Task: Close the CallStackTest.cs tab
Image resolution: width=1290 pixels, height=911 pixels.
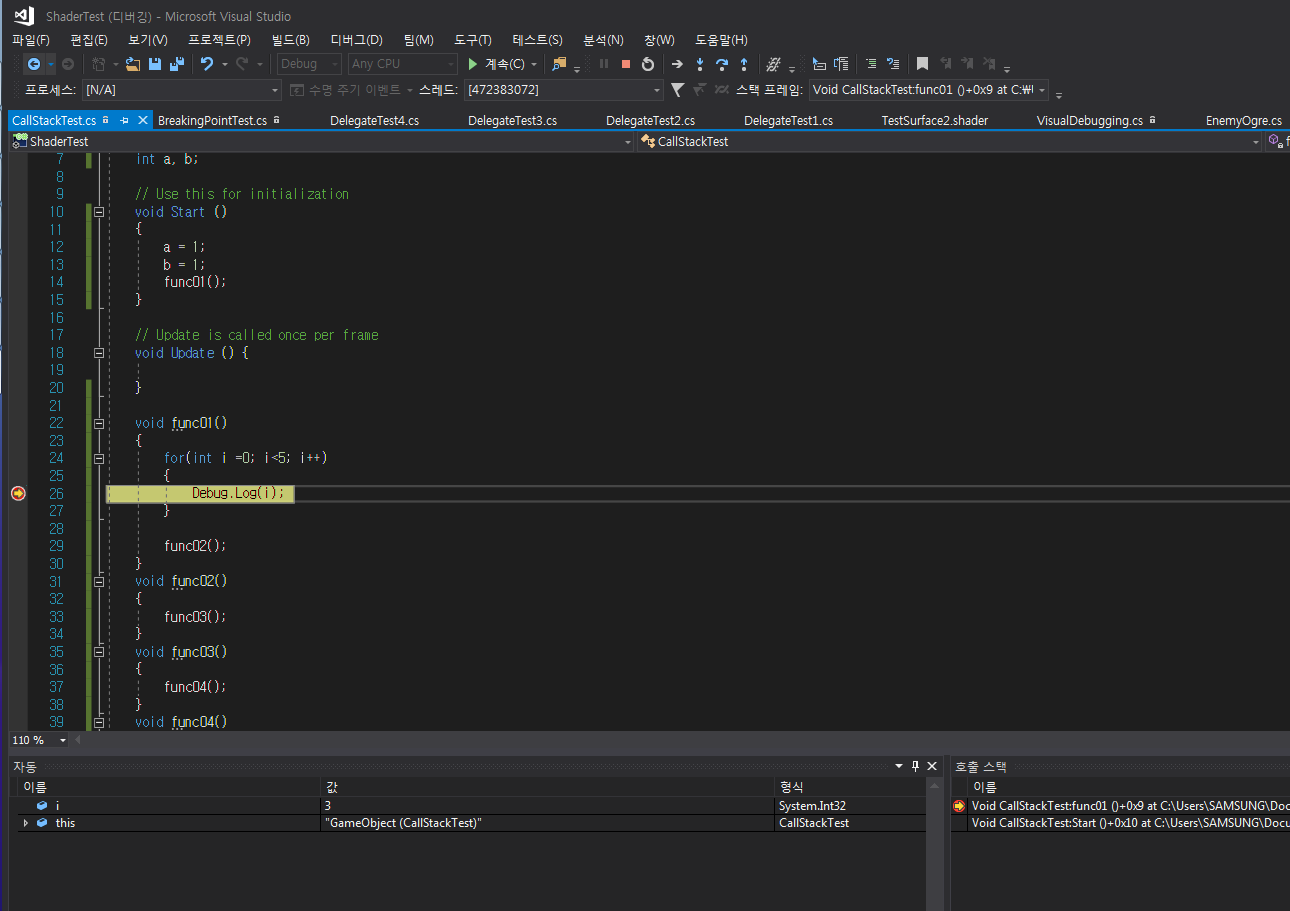Action: click(x=142, y=120)
